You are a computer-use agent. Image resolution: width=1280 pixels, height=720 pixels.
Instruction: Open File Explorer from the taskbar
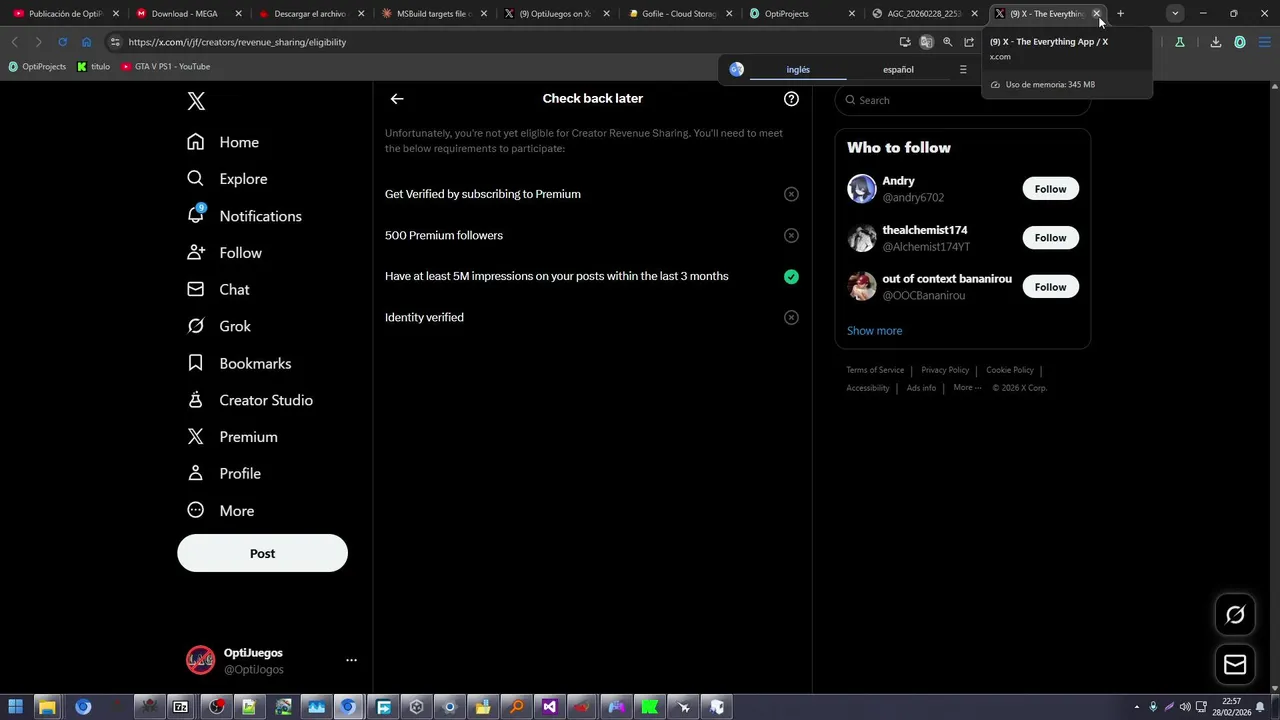coord(47,707)
